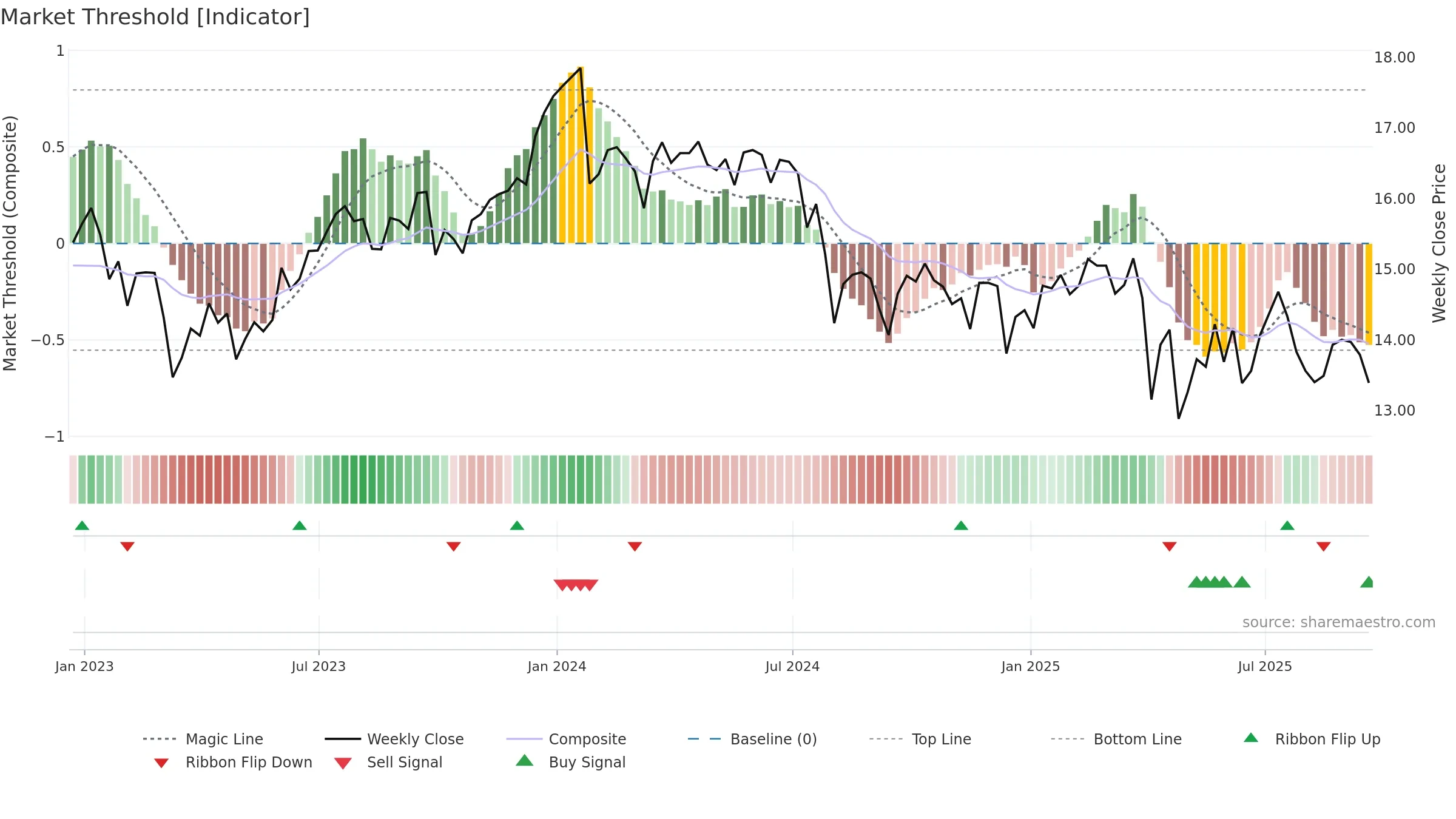Click the Jul 2024 x-axis label
Image resolution: width=1456 pixels, height=819 pixels.
coord(792,666)
